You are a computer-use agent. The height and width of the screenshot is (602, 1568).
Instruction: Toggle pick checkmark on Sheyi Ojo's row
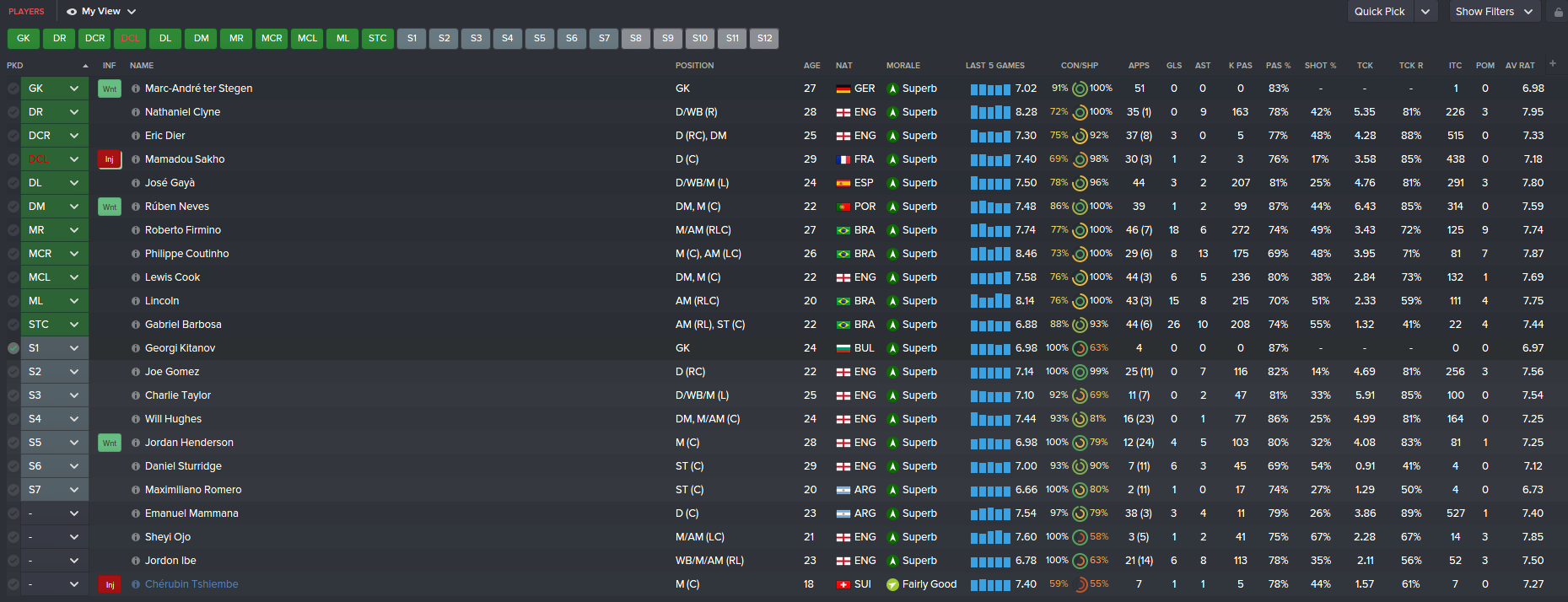pyautogui.click(x=13, y=537)
